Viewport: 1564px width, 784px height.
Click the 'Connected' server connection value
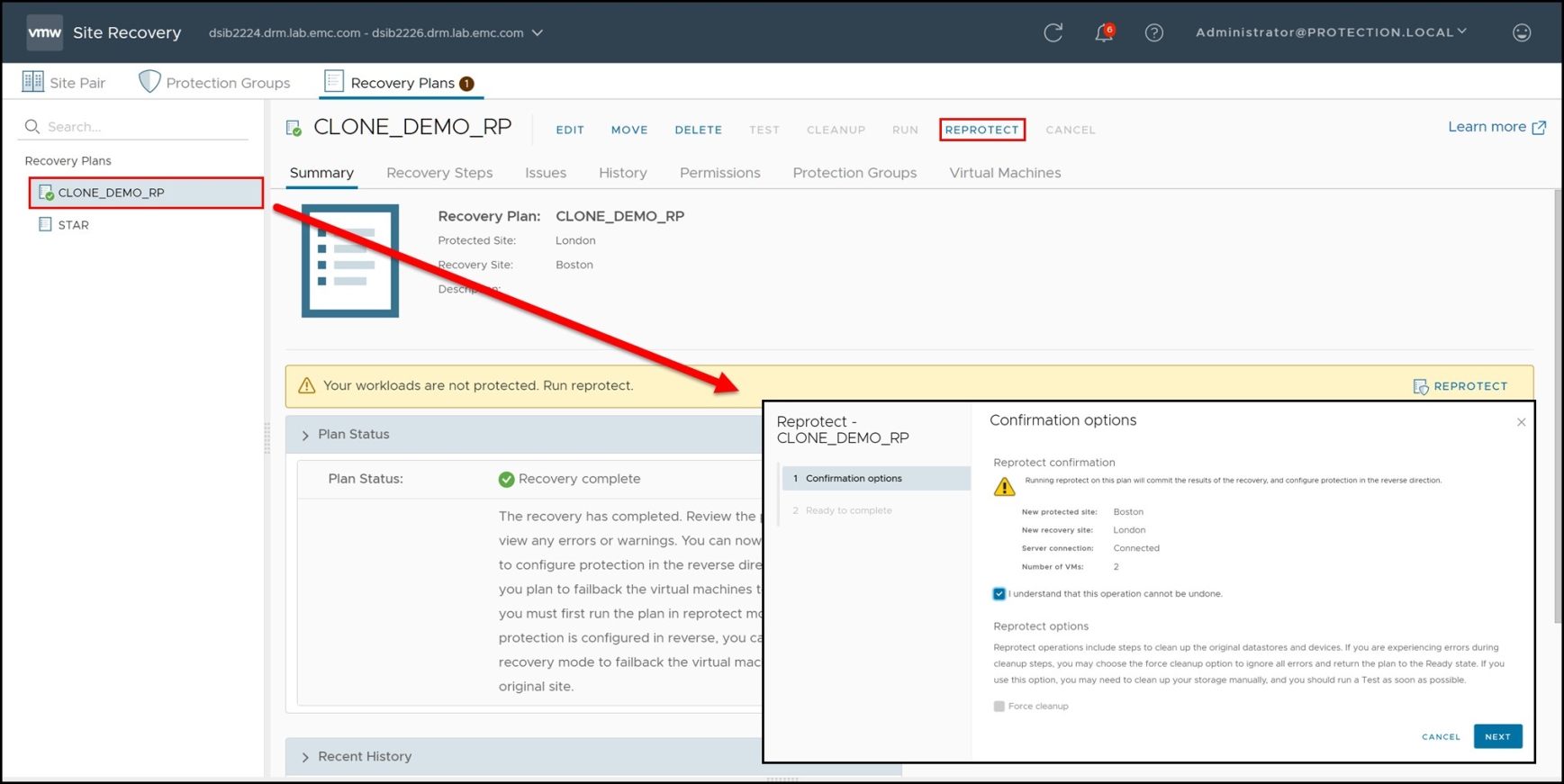click(1136, 548)
